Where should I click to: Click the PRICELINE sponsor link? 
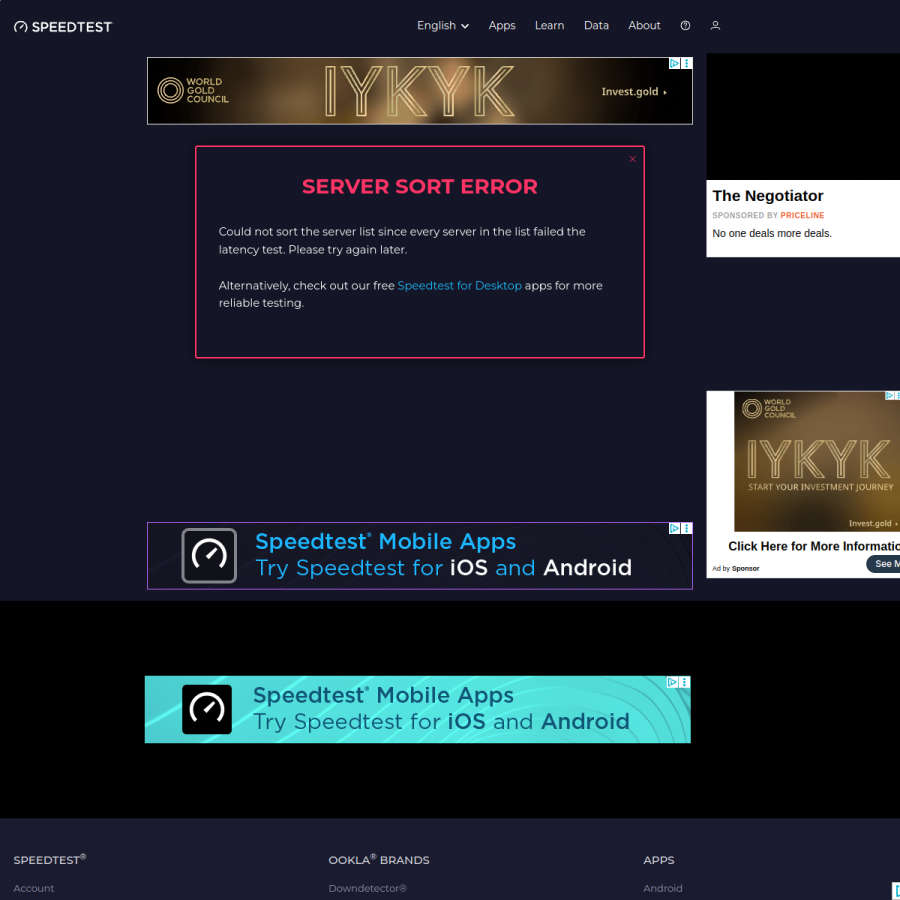[x=802, y=215]
